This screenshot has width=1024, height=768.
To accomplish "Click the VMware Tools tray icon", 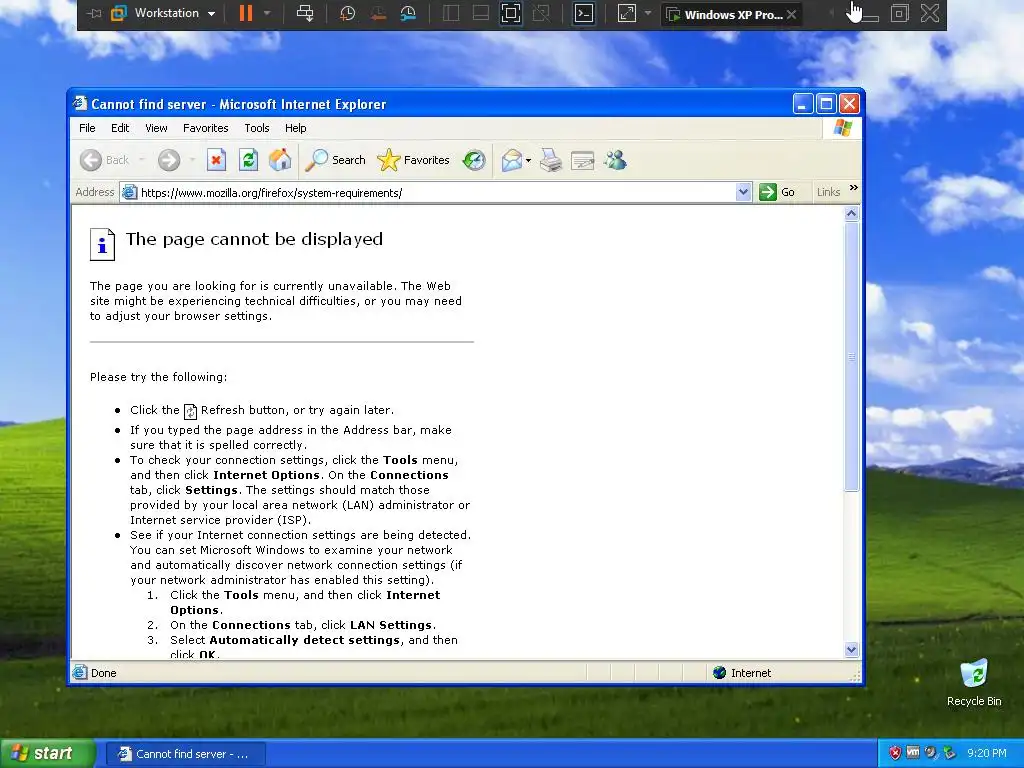I will tap(913, 753).
